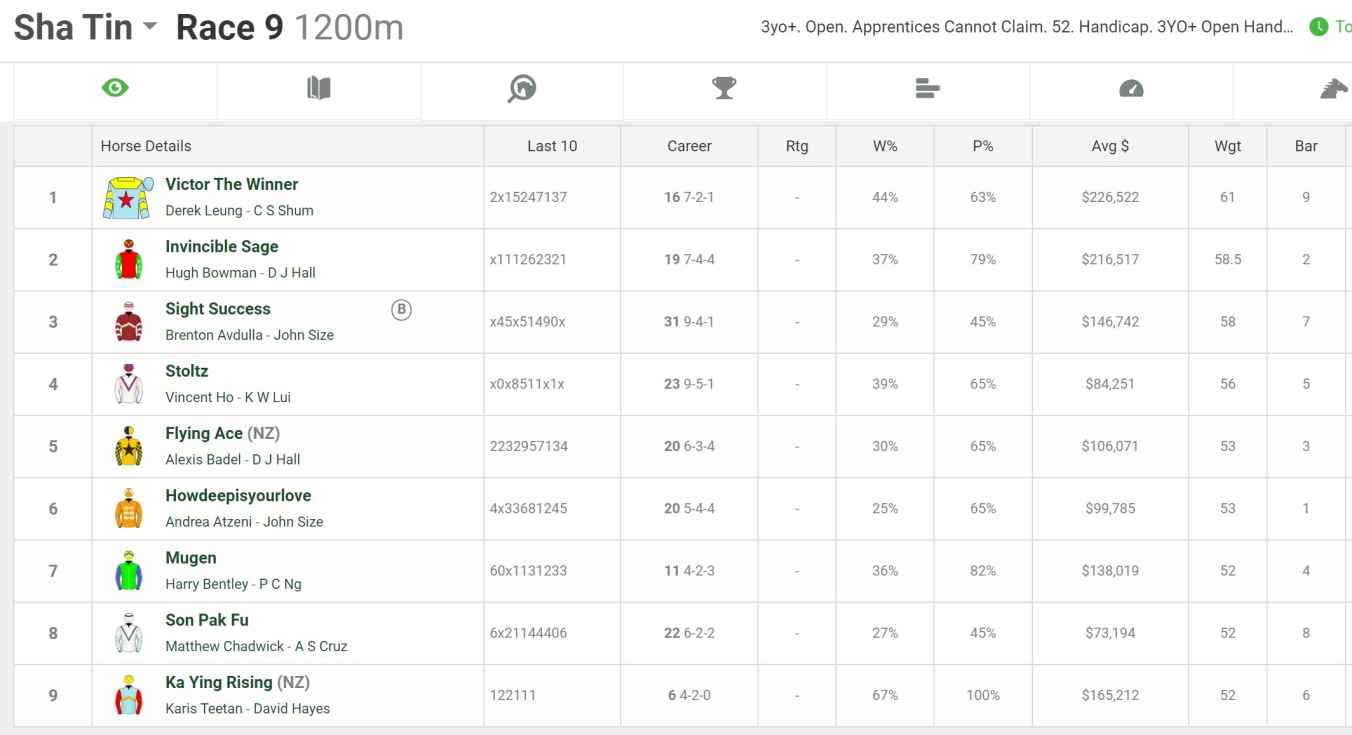Image resolution: width=1352 pixels, height=735 pixels.
Task: Select Invincible Sage's name
Action: pos(221,246)
